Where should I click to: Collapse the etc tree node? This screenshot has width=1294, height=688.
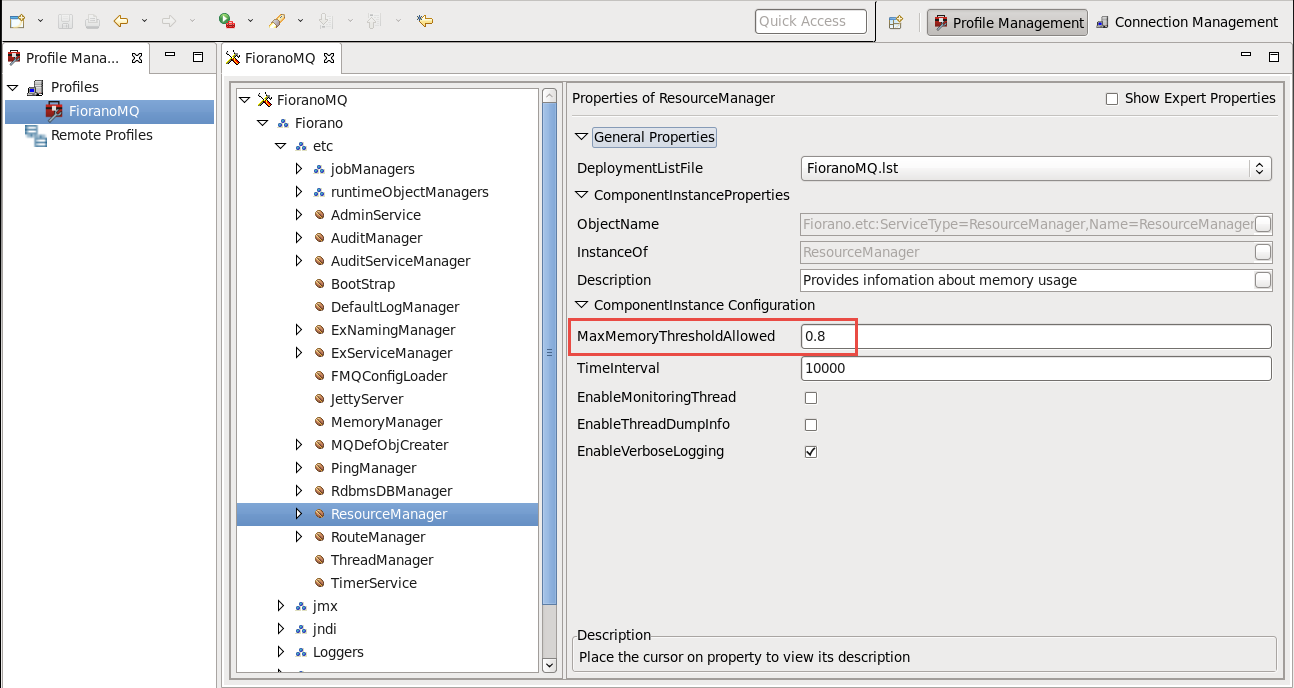pyautogui.click(x=280, y=146)
